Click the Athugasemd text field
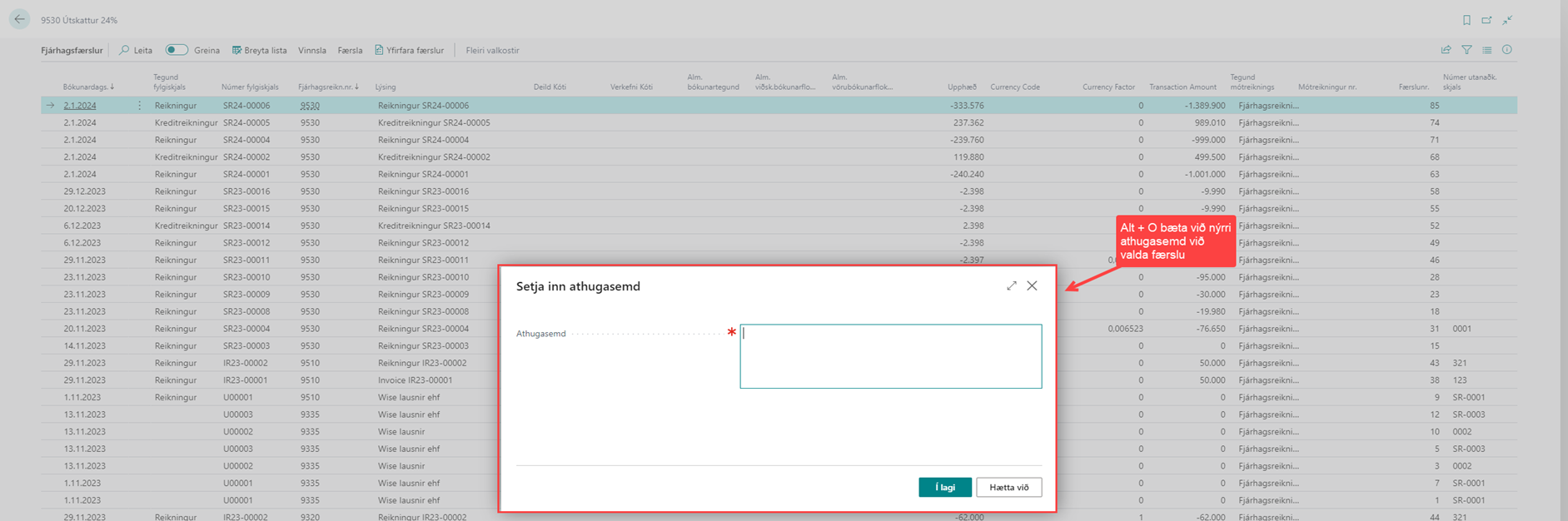Screen dimensions: 1568x521 890,356
